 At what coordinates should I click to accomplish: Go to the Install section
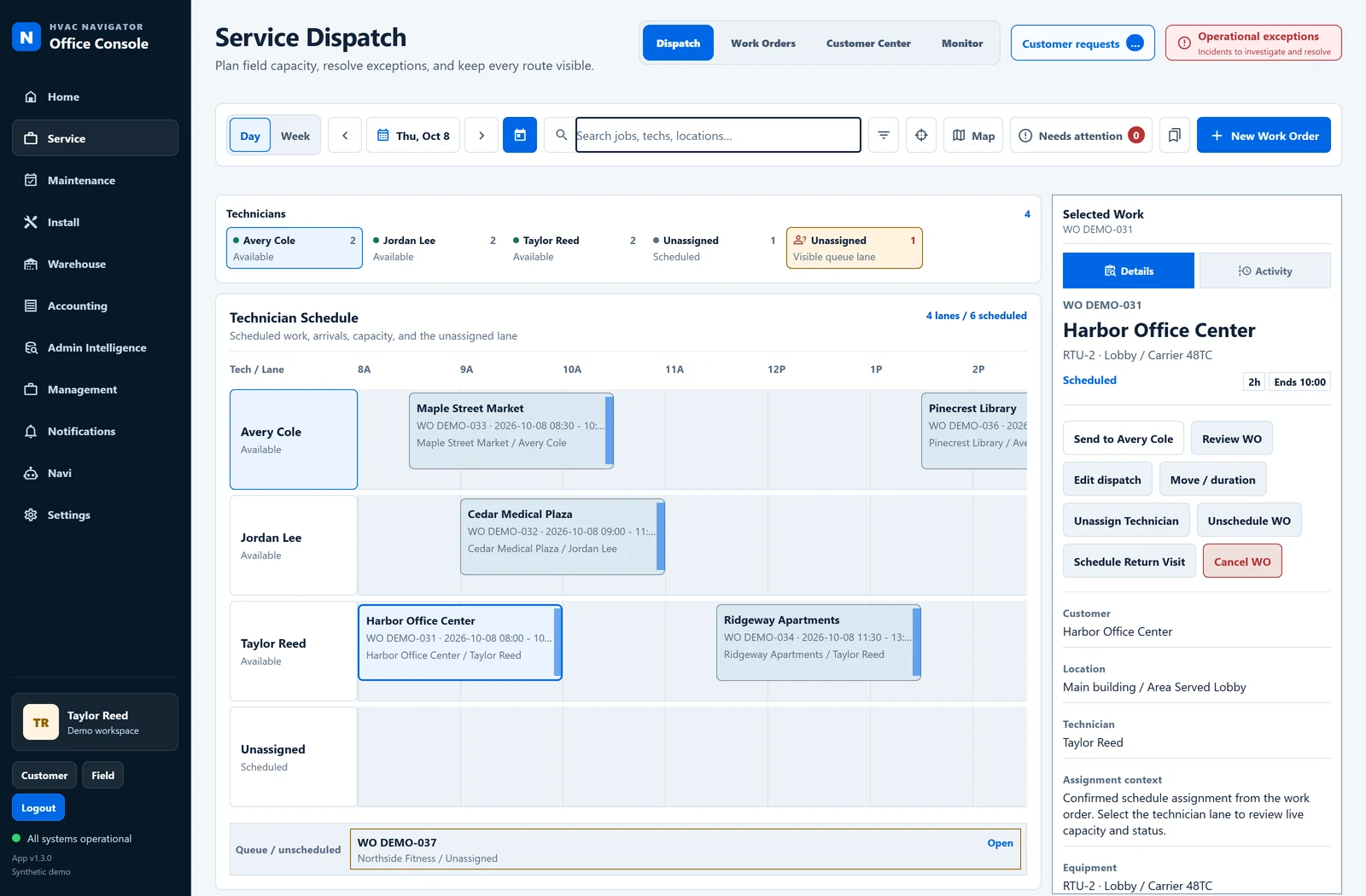[95, 223]
